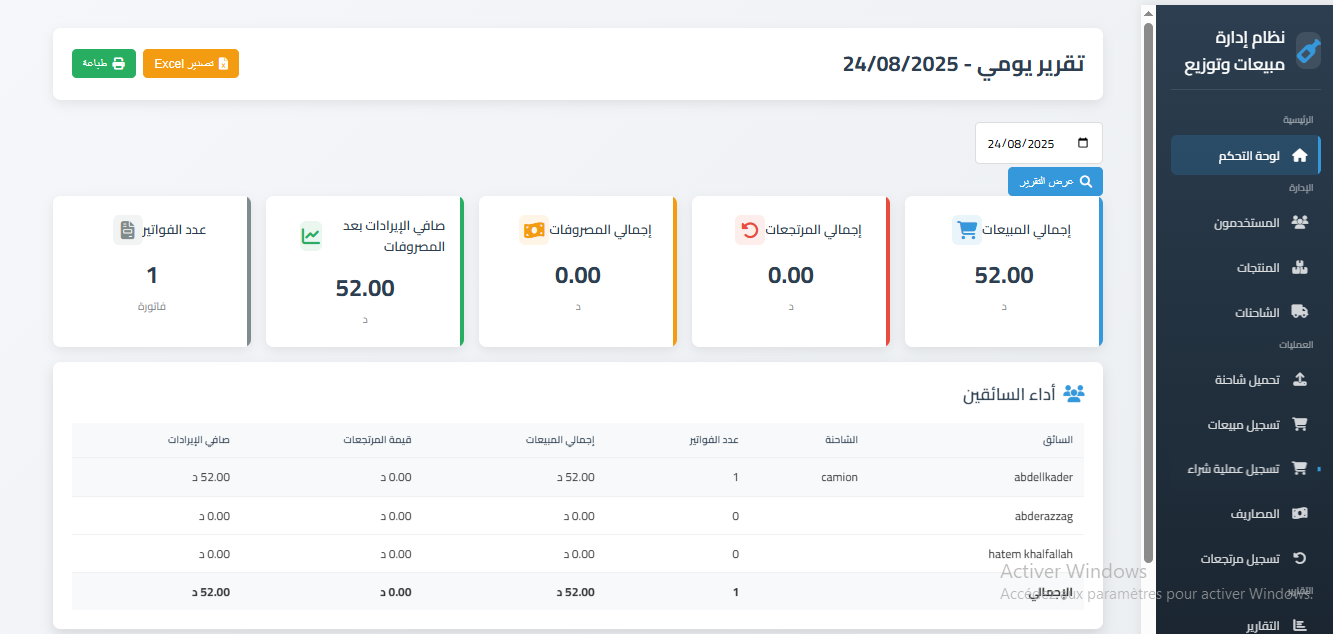Navigate to التقارير section in sidebar
The width and height of the screenshot is (1333, 634).
click(x=1263, y=626)
